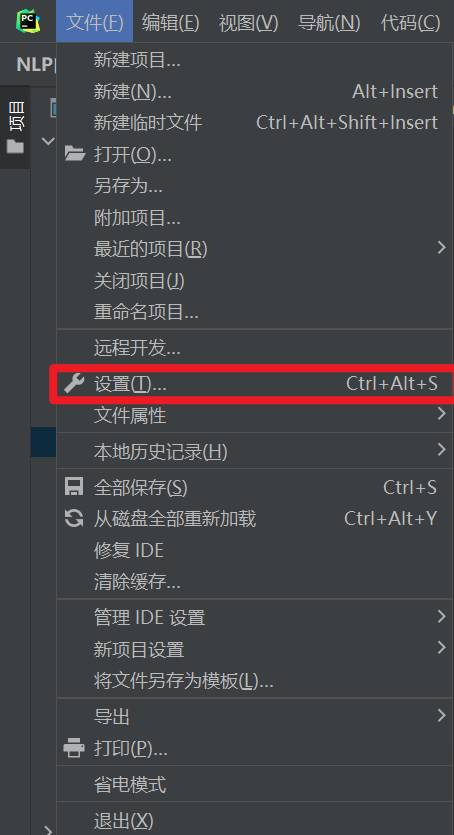Click the open-folder icon beside 打开

(x=75, y=154)
